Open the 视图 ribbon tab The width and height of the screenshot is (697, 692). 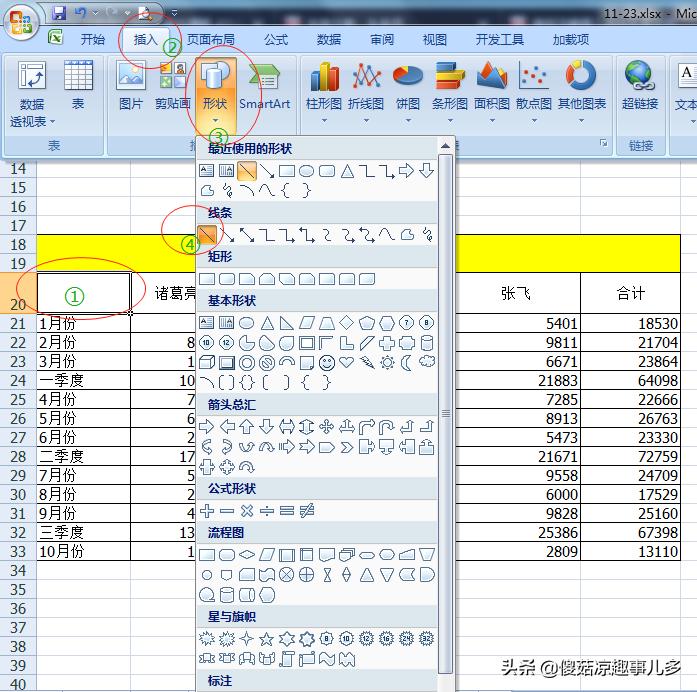pos(434,40)
